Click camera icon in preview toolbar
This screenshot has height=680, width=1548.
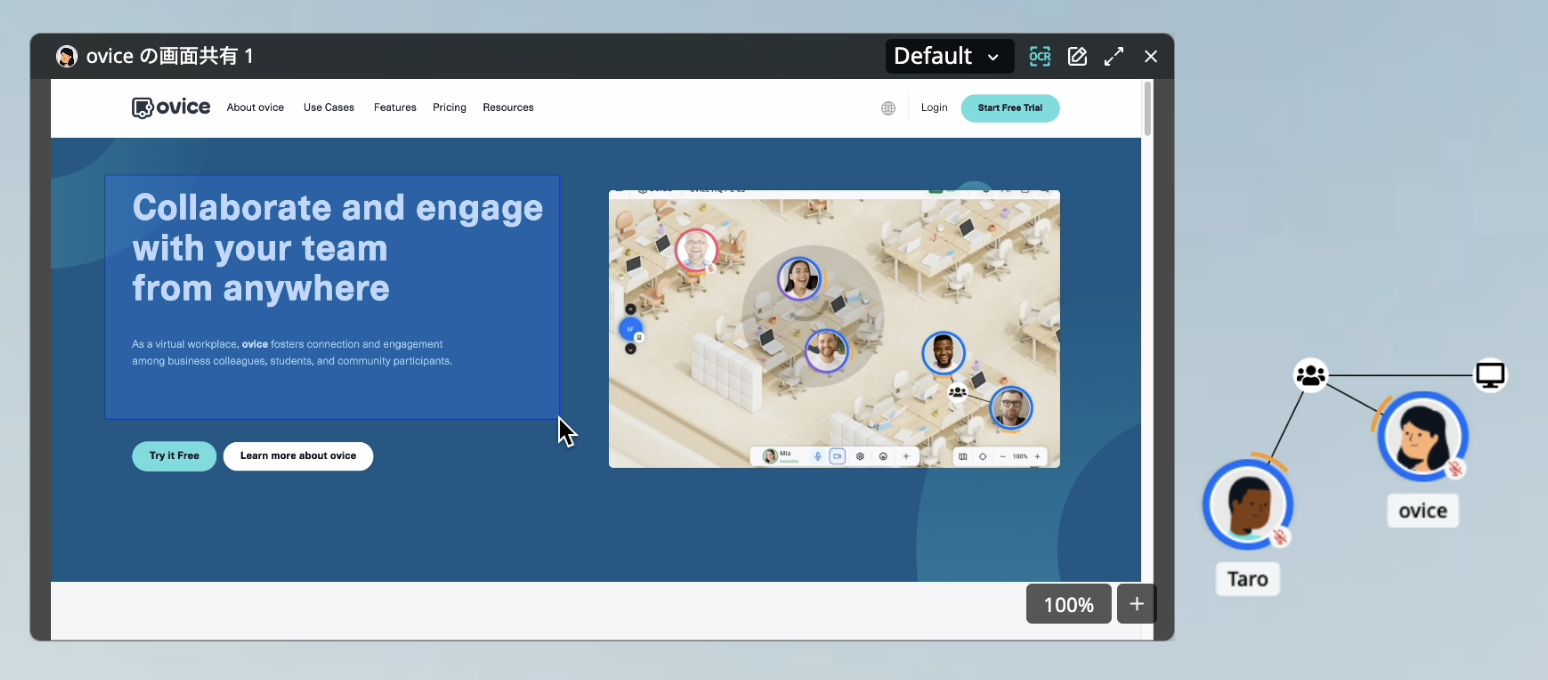click(837, 456)
